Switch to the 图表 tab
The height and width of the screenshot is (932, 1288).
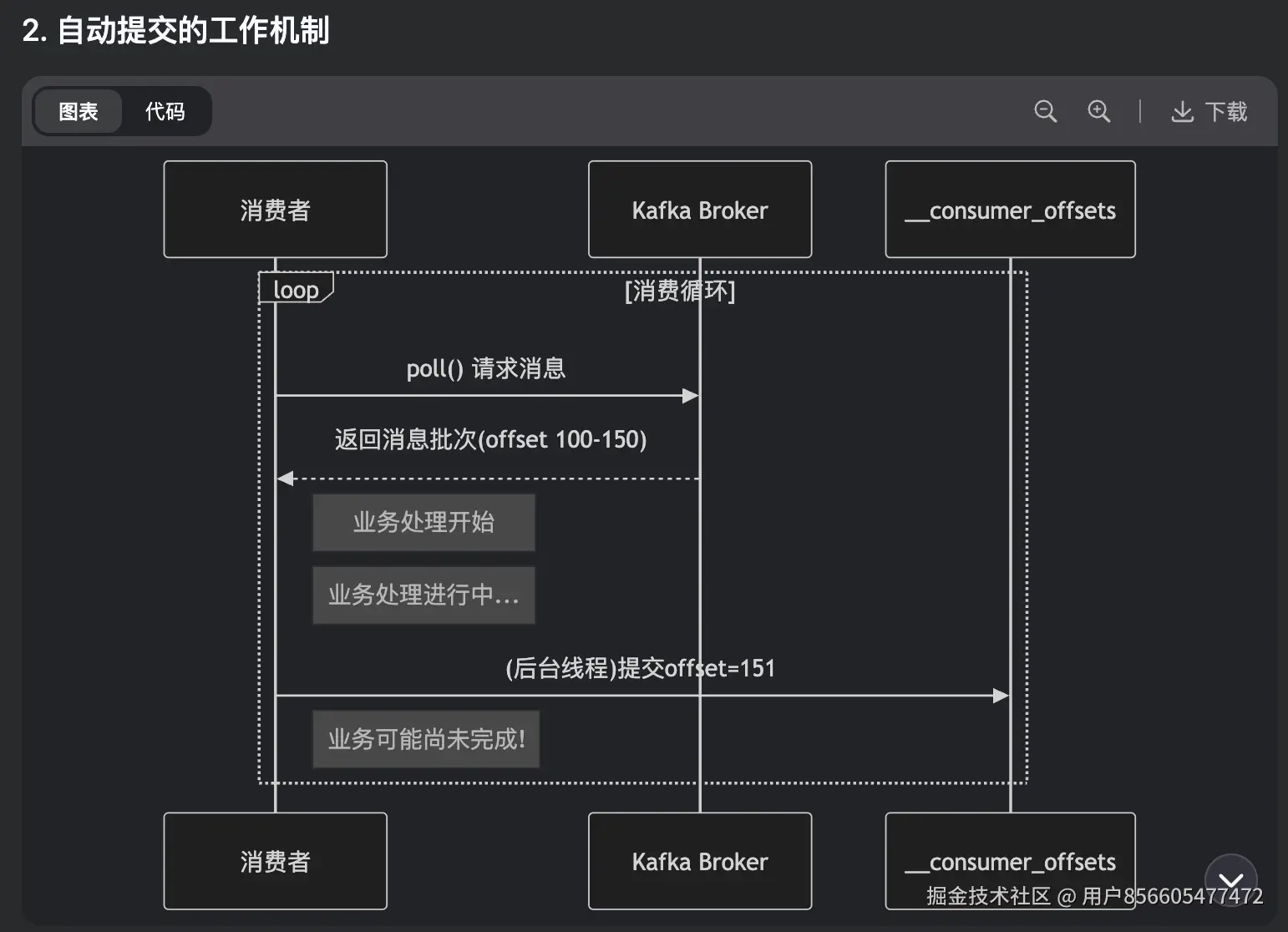pos(79,111)
